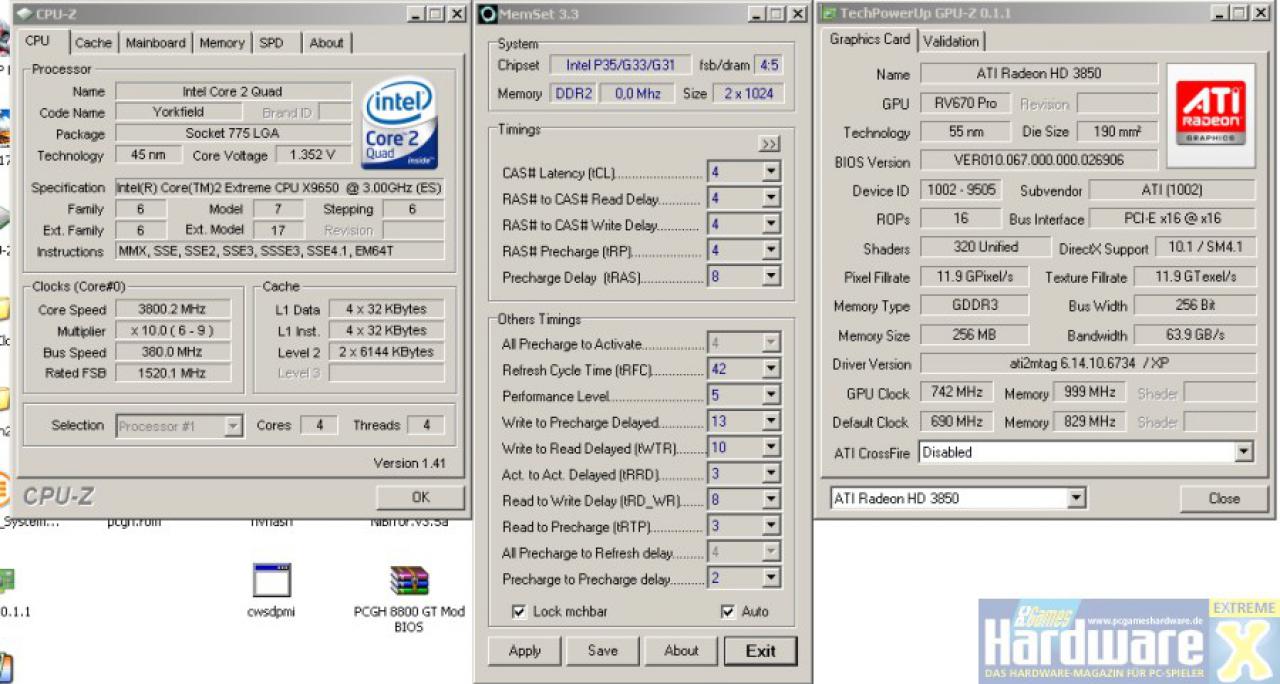The width and height of the screenshot is (1280, 684).
Task: Switch to the CPU tab in CPU-Z
Action: 38,41
